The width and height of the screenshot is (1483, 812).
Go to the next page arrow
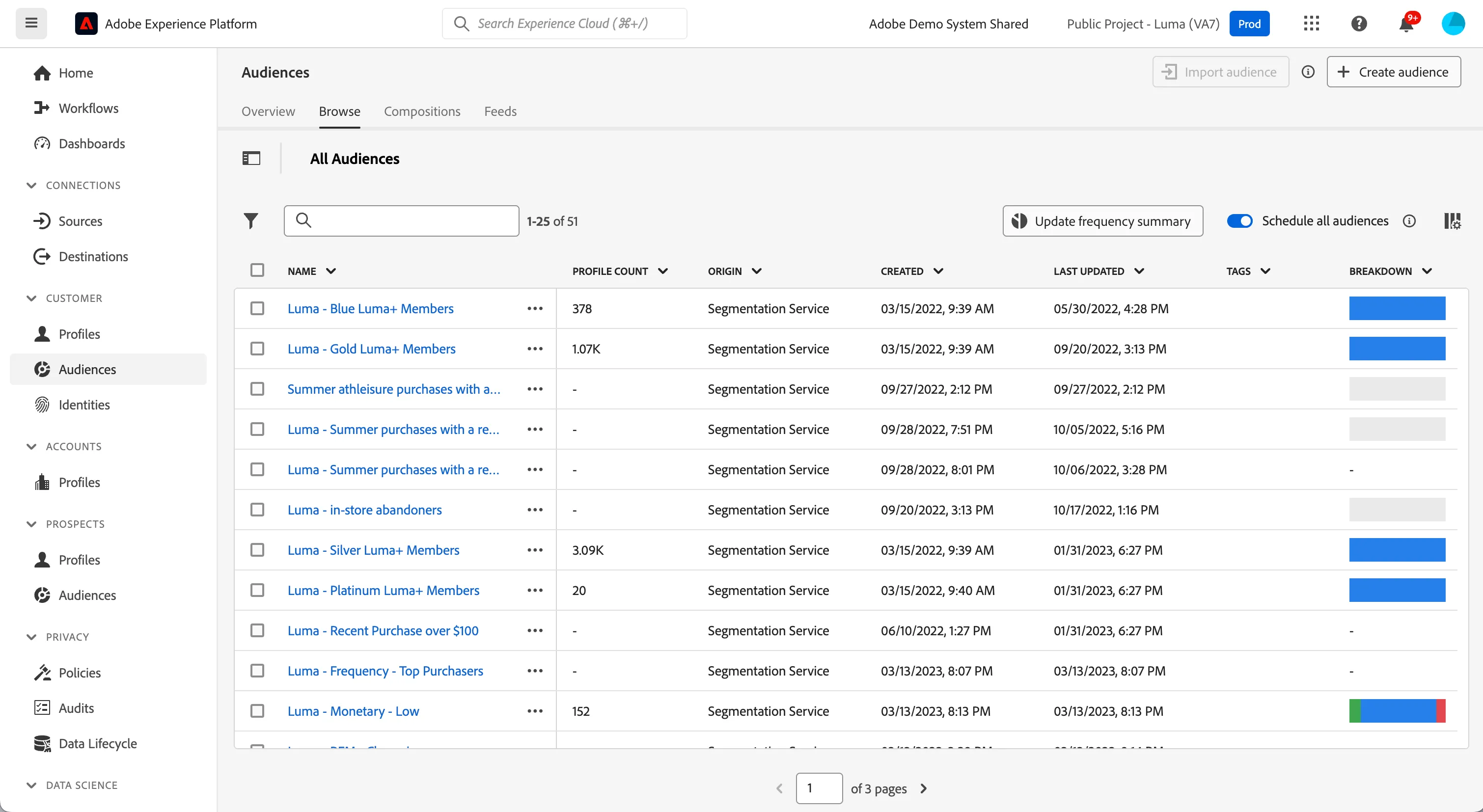coord(923,788)
